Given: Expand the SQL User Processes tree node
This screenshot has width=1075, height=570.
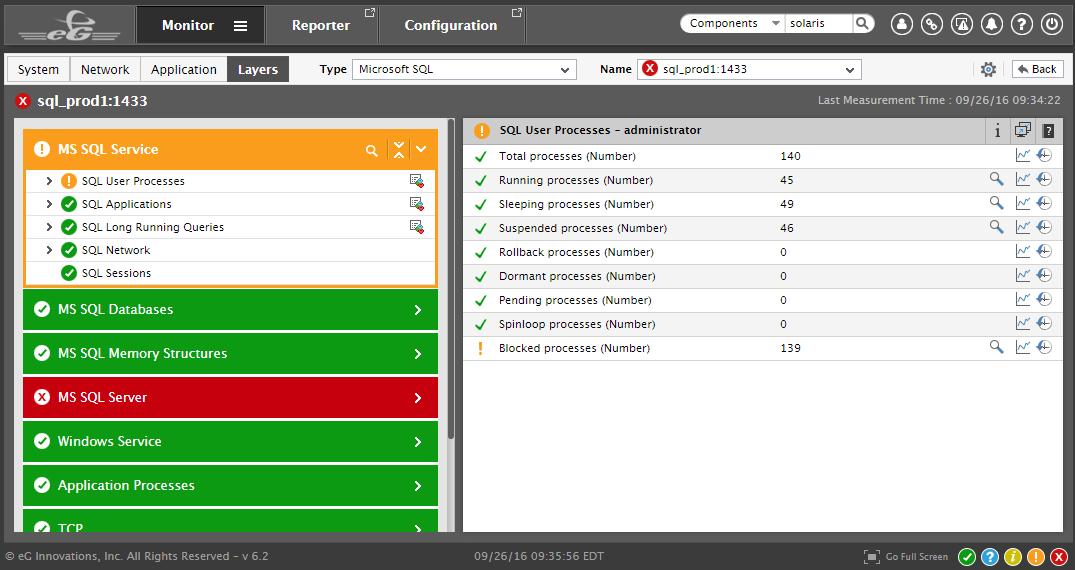Looking at the screenshot, I should (x=49, y=181).
